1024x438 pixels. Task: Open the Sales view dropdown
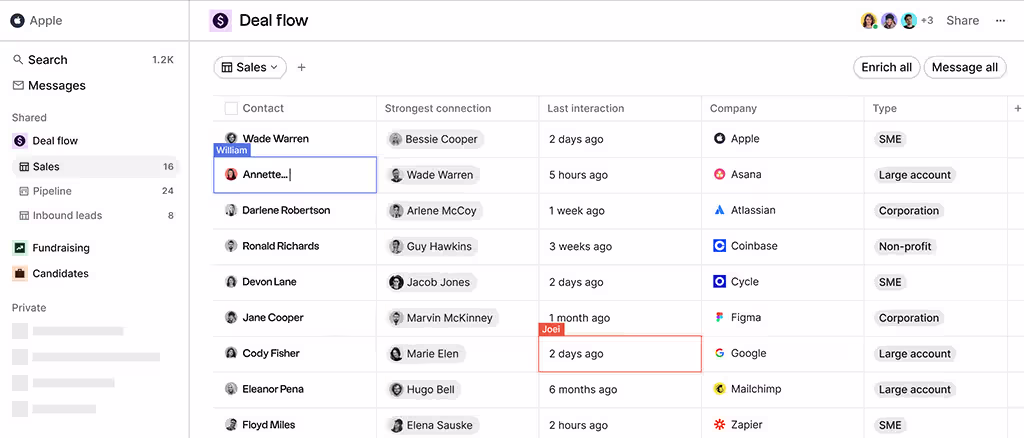click(x=250, y=67)
